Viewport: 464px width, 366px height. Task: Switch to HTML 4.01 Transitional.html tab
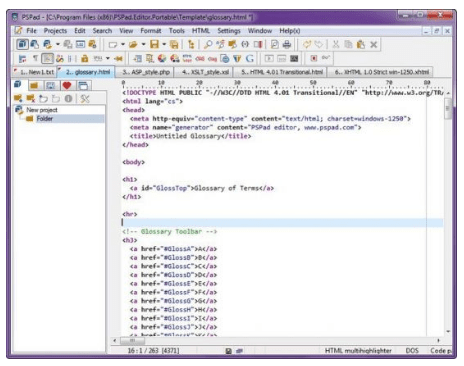[x=280, y=72]
